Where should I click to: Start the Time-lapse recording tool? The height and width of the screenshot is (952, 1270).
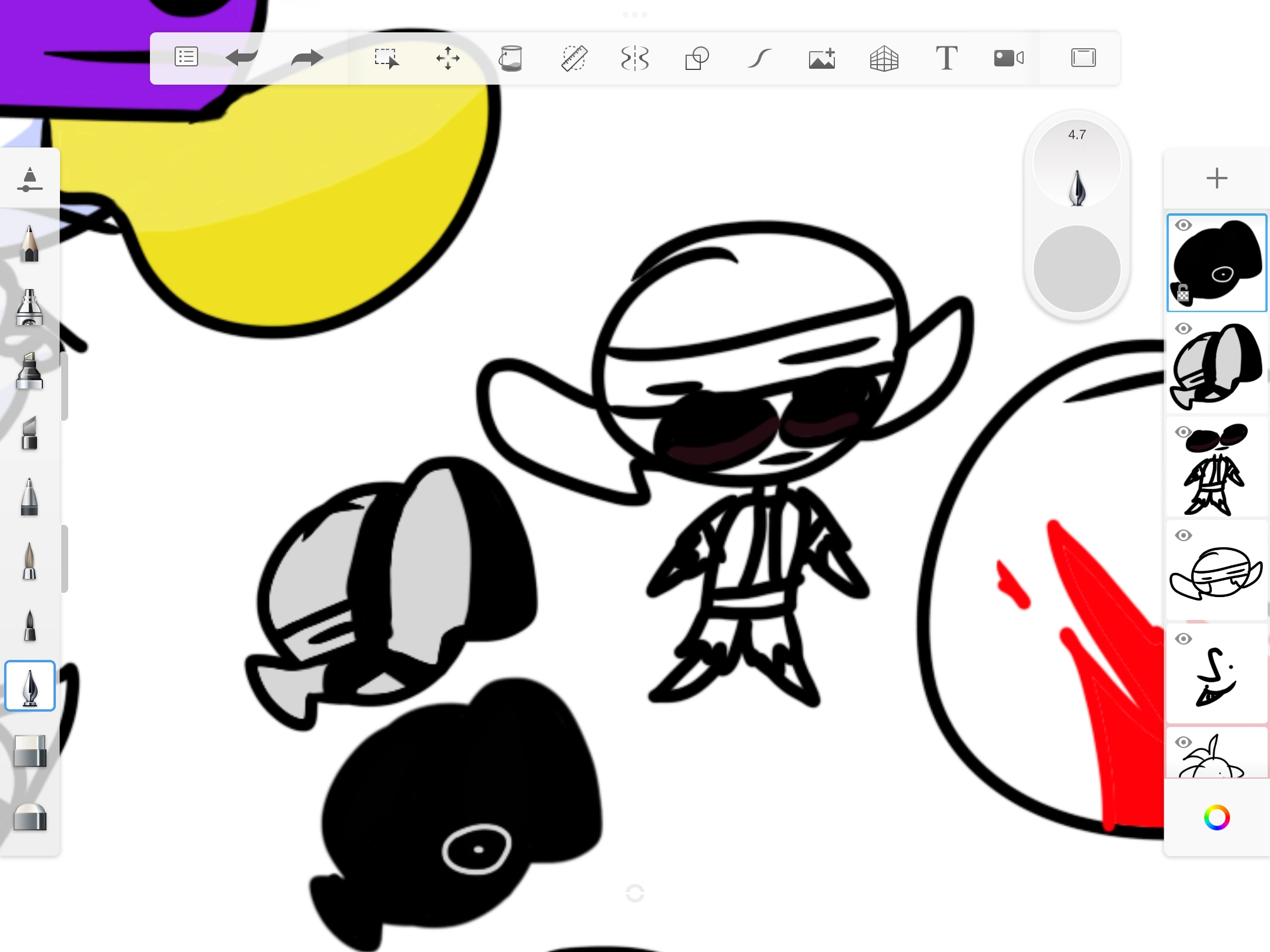1008,58
